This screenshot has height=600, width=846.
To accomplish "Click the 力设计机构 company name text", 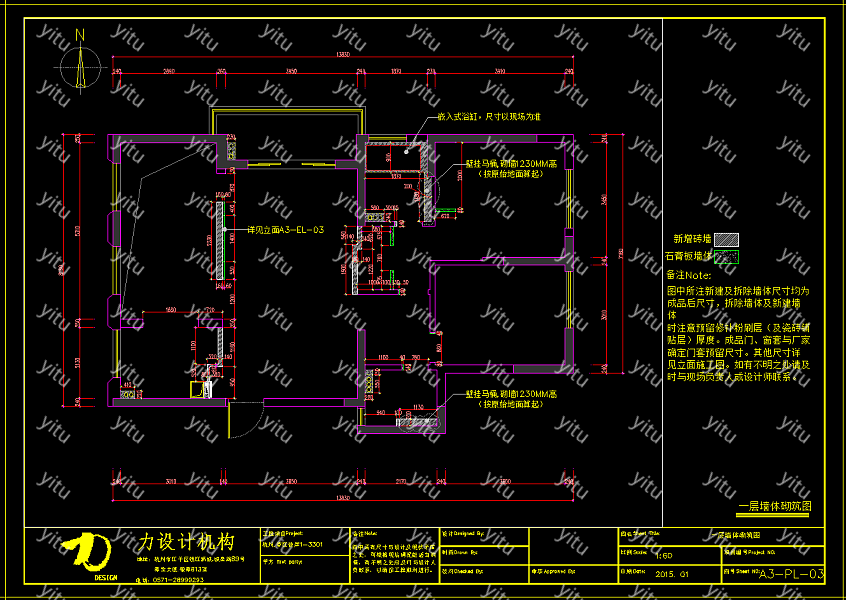I will [x=186, y=542].
